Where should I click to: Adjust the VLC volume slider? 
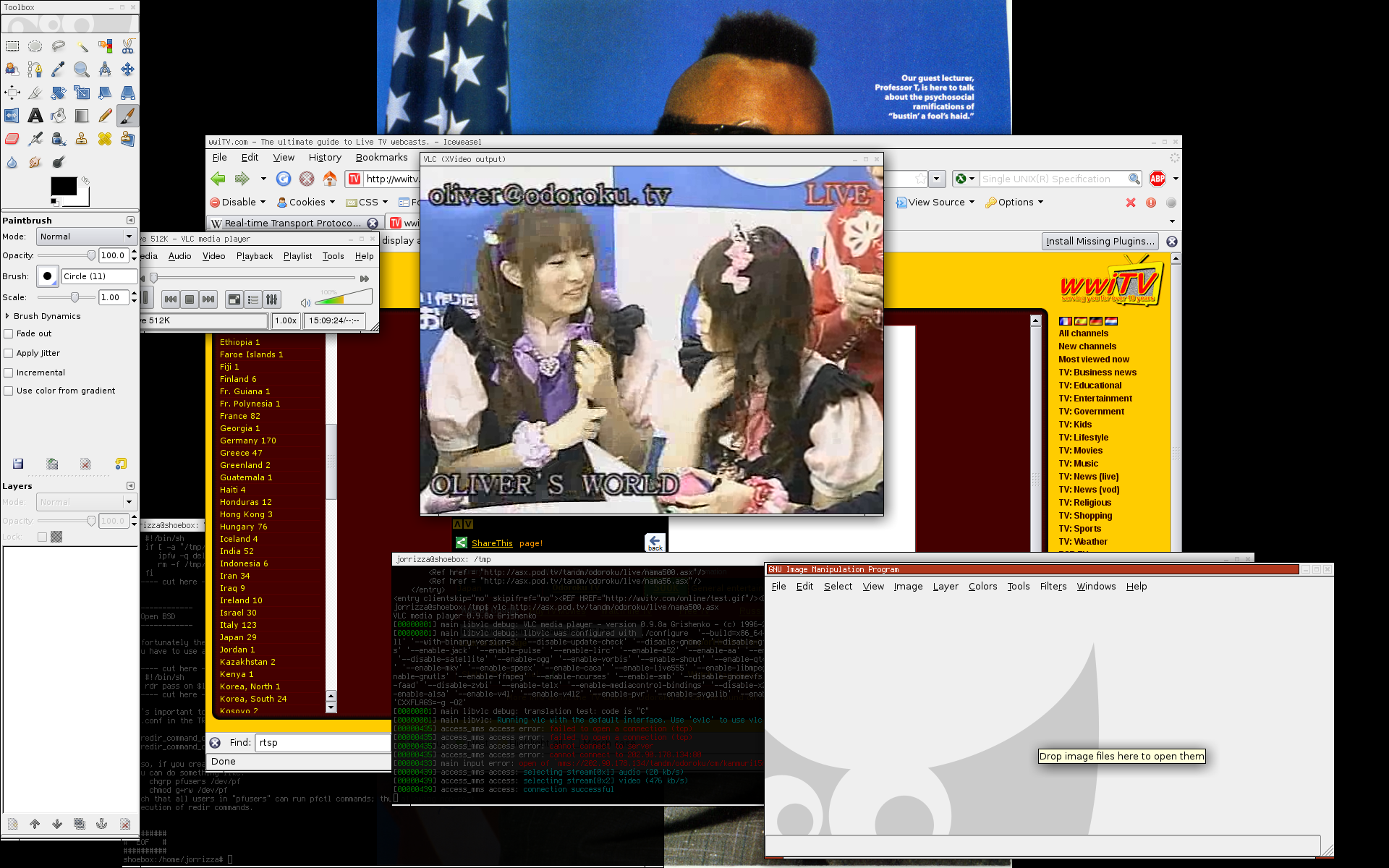coord(344,297)
